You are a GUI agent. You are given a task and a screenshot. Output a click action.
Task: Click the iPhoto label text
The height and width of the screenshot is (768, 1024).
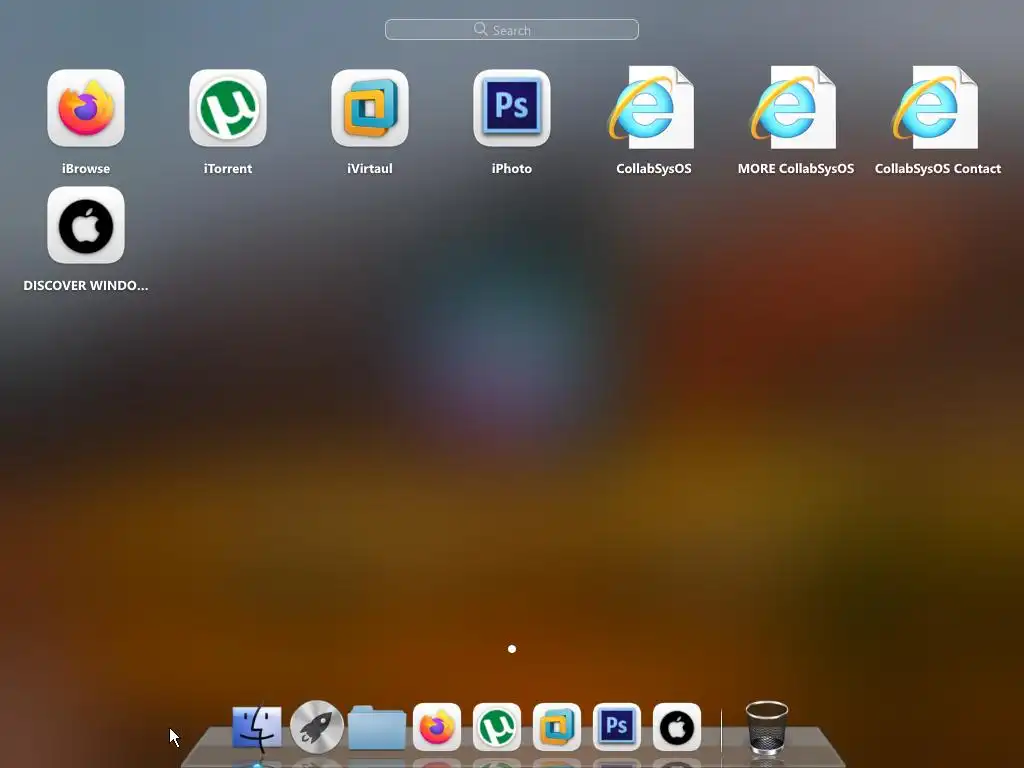pyautogui.click(x=512, y=168)
